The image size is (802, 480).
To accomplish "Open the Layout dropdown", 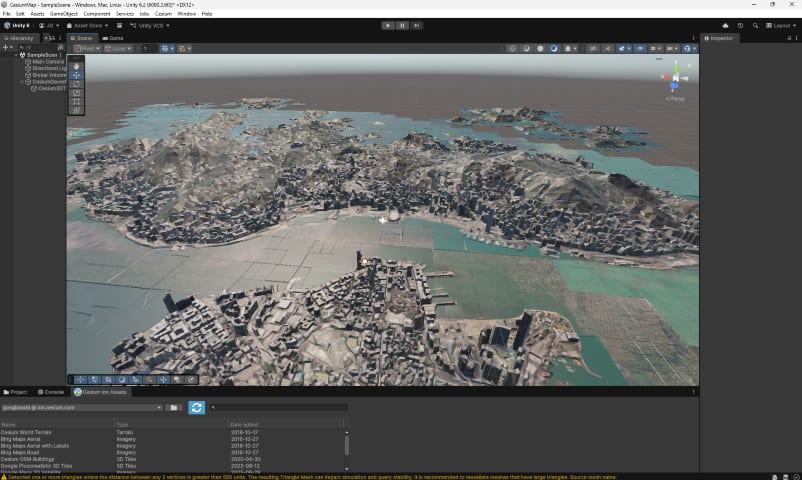I will click(781, 26).
